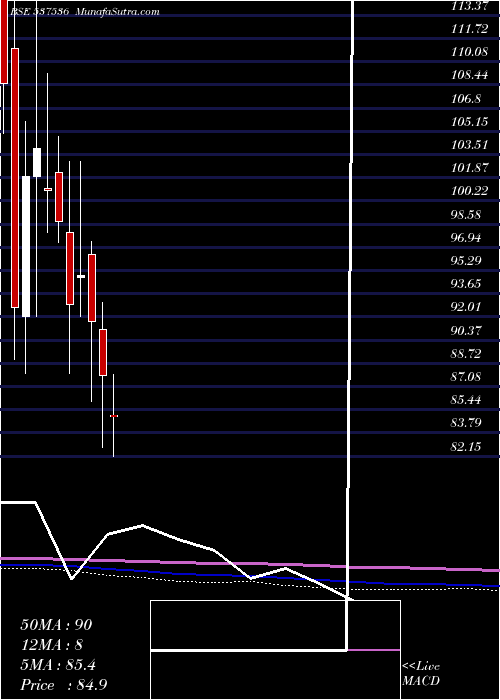
Task: Click the 12MA : 8 reading
Action: (51, 645)
